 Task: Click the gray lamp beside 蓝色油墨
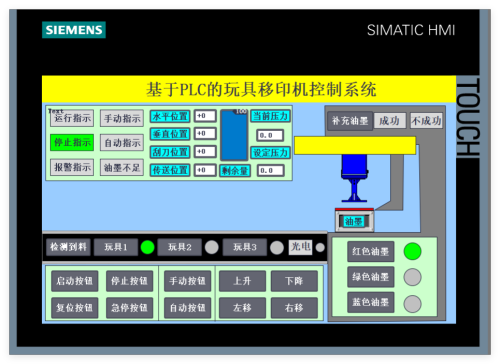pyautogui.click(x=412, y=304)
